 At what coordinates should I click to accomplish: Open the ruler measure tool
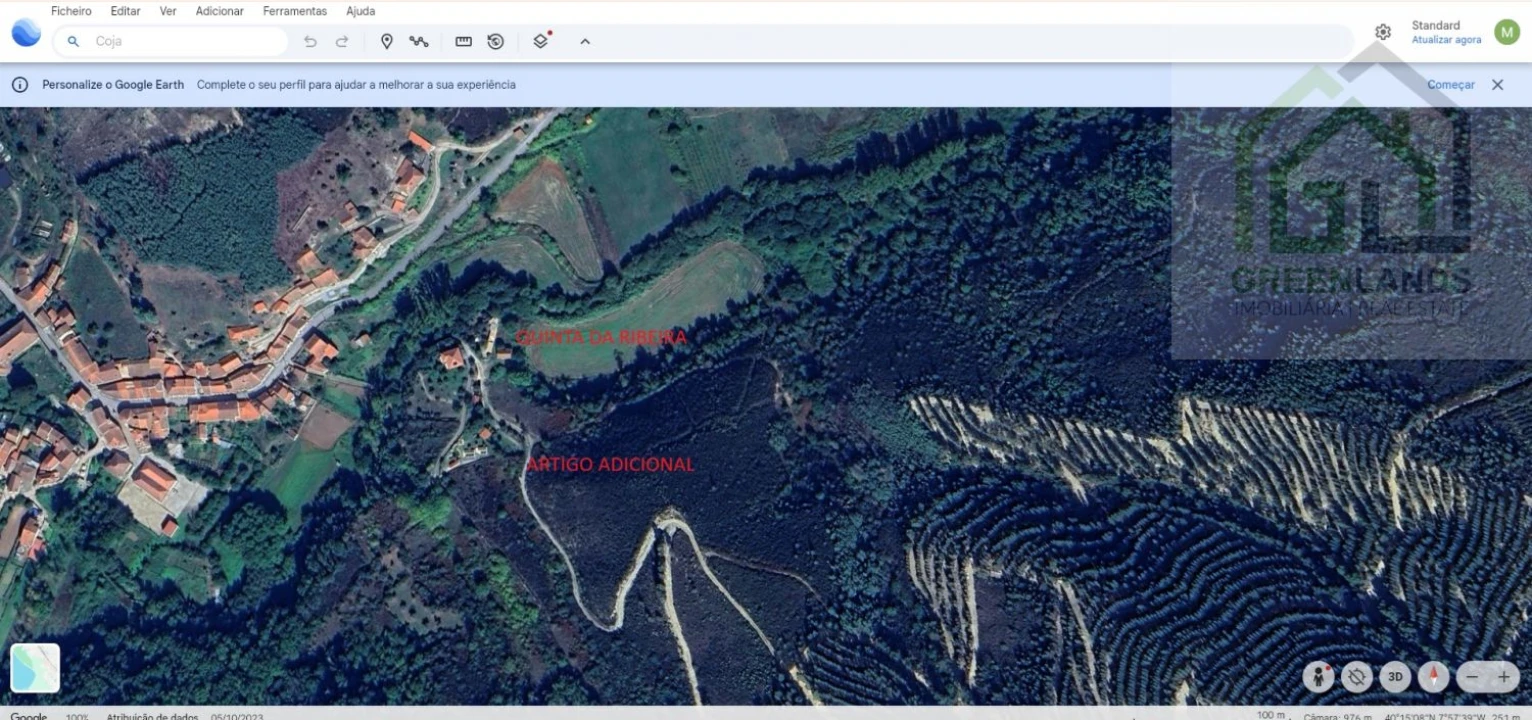coord(463,41)
